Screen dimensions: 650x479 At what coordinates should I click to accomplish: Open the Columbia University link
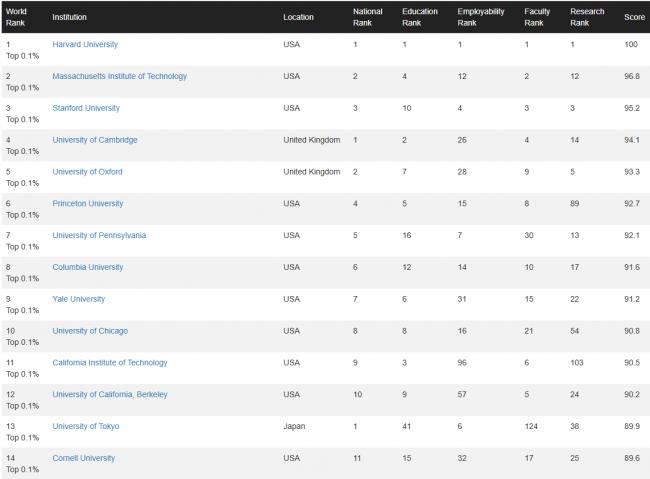87,267
